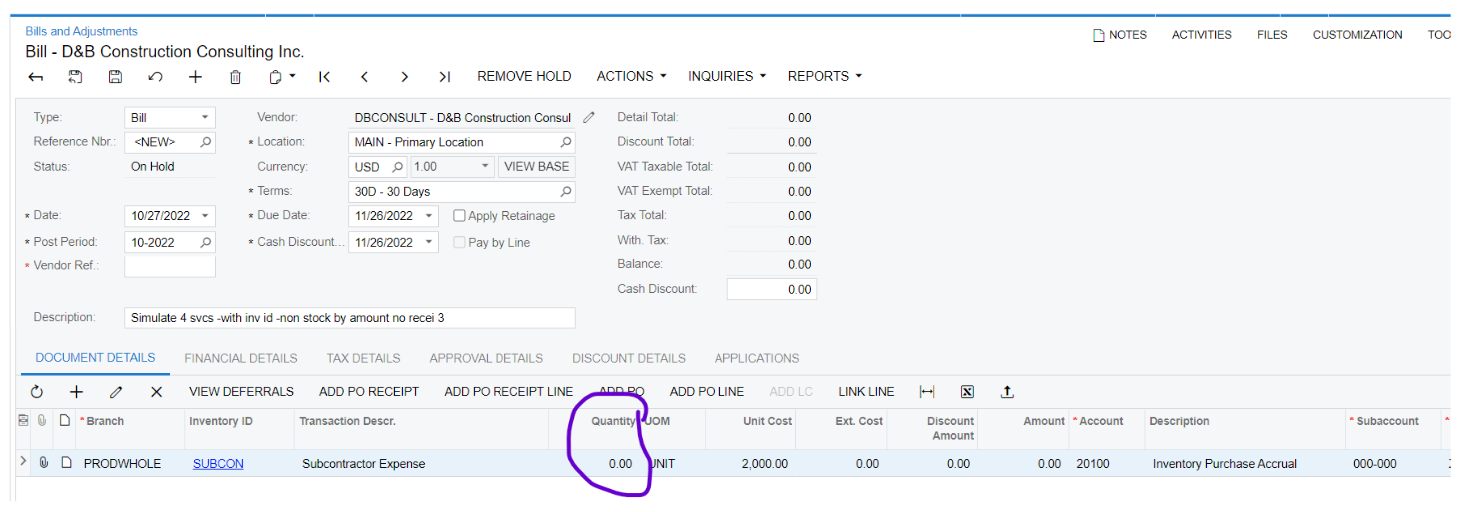Click the VIEW BASE button
Screen dimensions: 1460x512
click(x=536, y=167)
